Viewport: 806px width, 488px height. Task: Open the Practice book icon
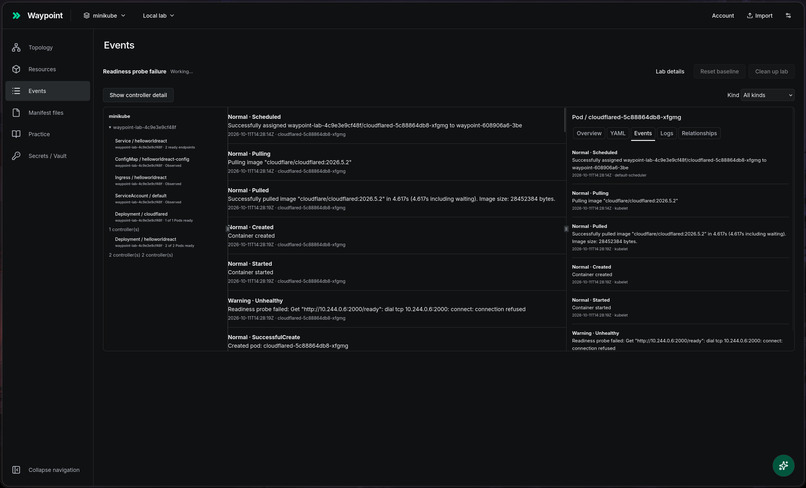point(16,134)
